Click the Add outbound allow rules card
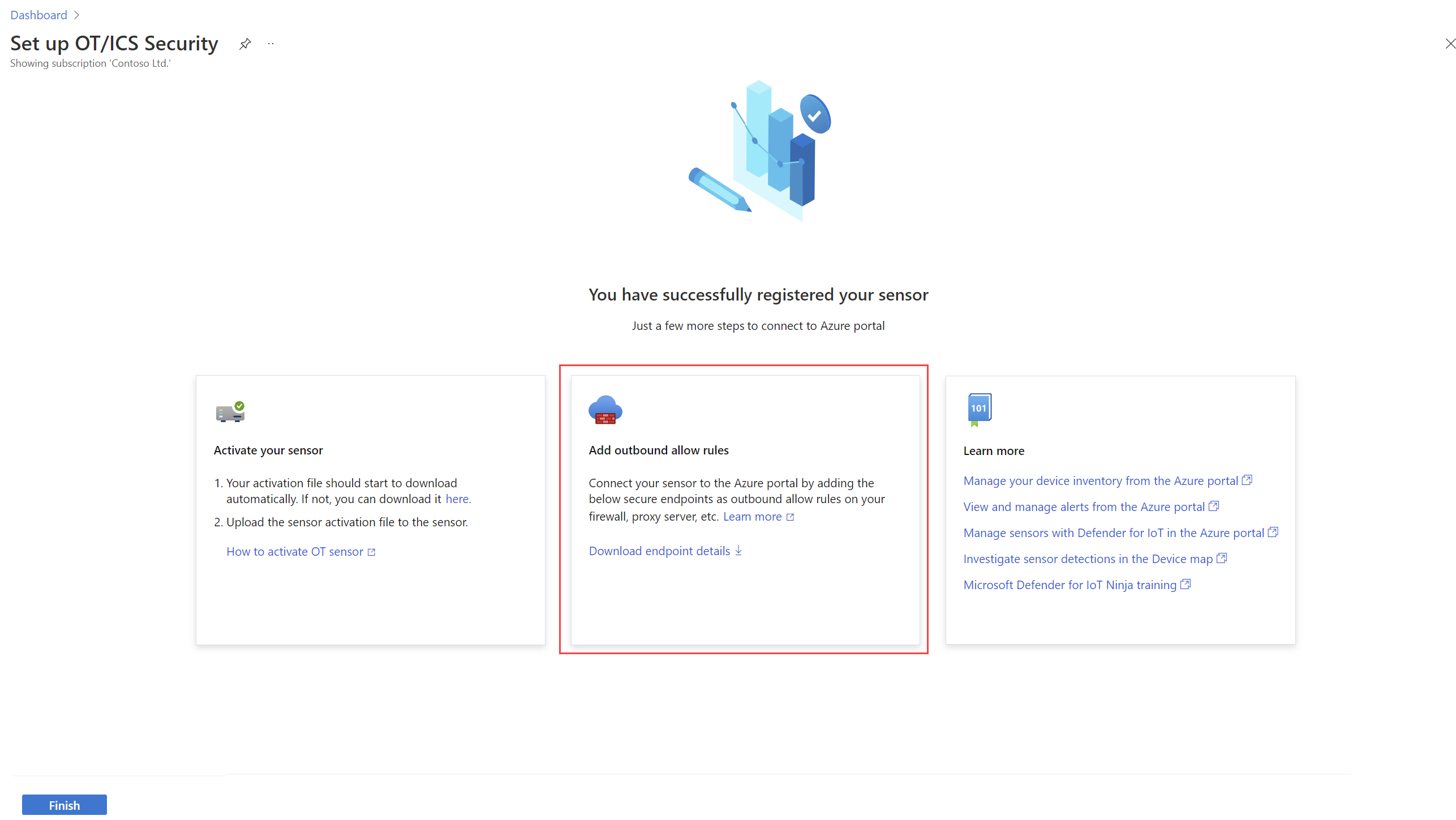Screen dimensions: 1456x820 [x=744, y=510]
